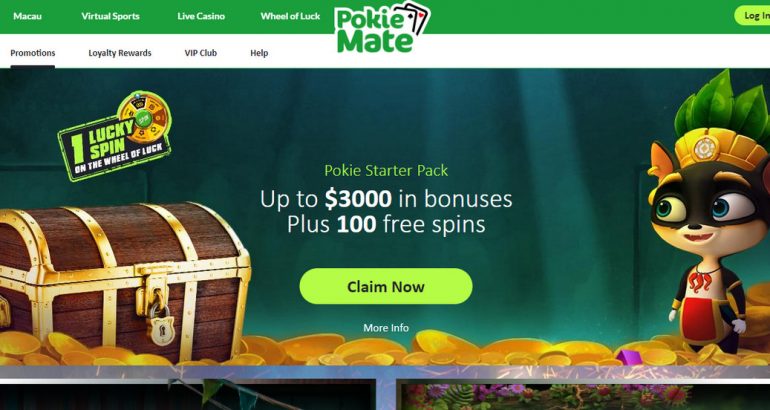Click the Claim Now button
770x410 pixels.
[x=386, y=286]
